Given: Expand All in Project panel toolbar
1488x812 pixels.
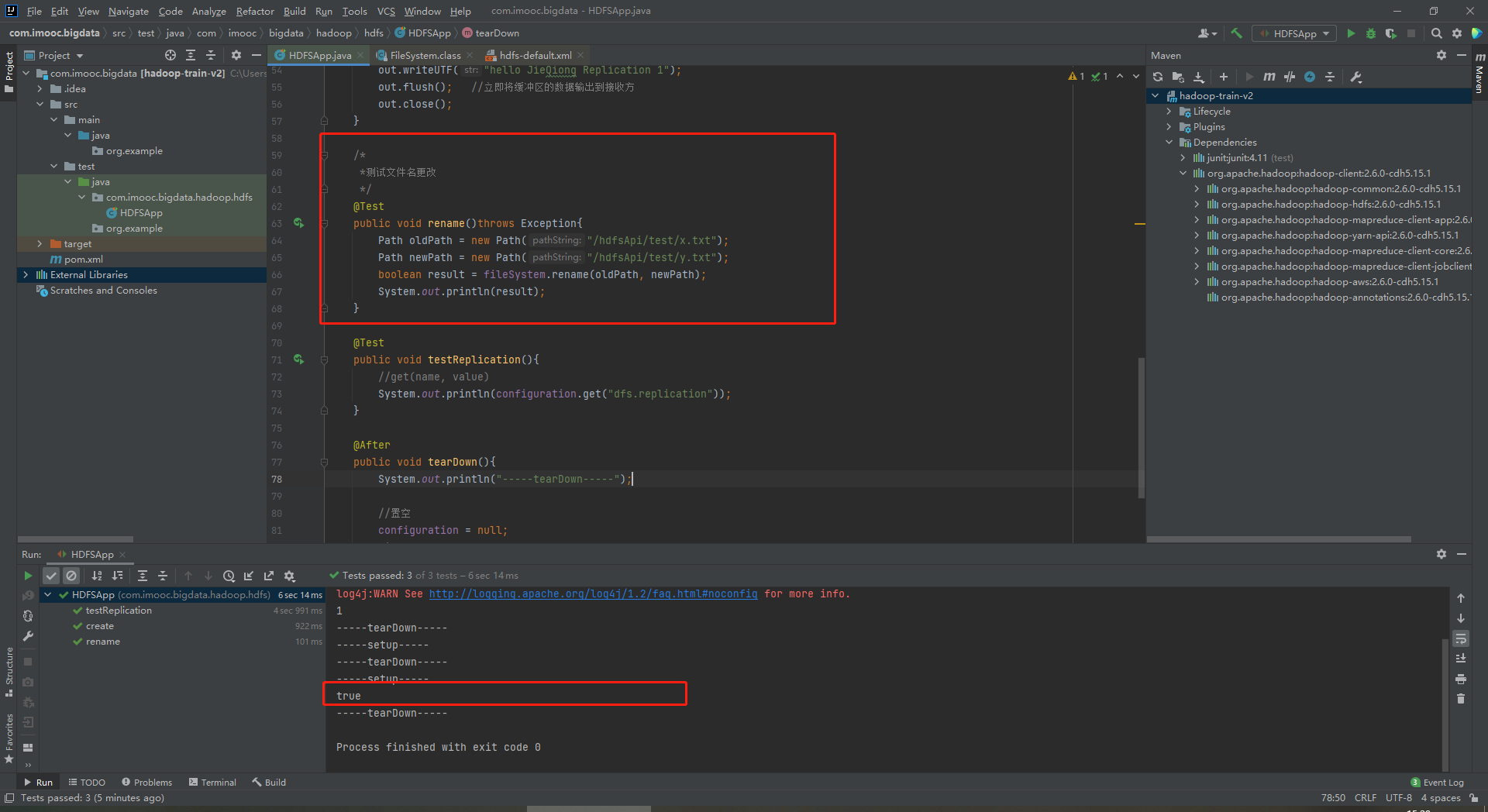Looking at the screenshot, I should click(191, 55).
